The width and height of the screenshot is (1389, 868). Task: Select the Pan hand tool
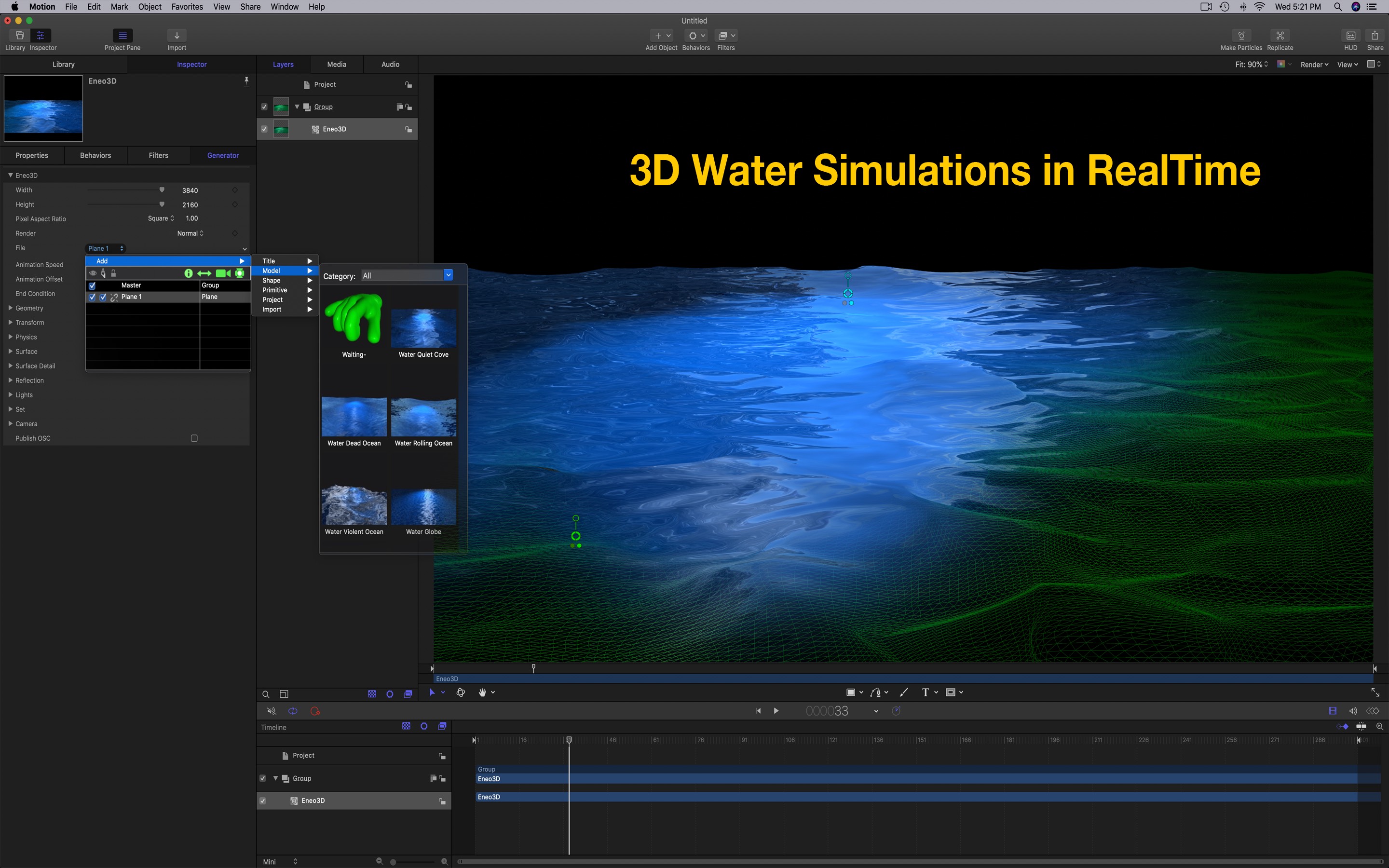pyautogui.click(x=482, y=692)
